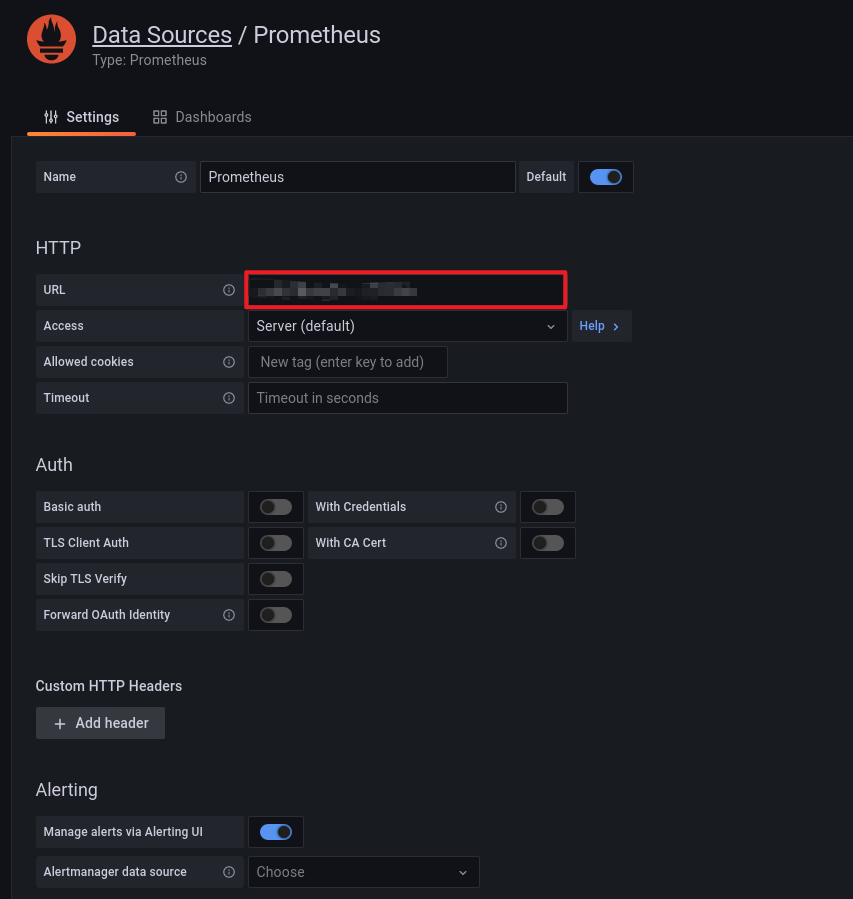Open the Access Server (default) dropdown
Image resolution: width=853 pixels, height=899 pixels.
[408, 326]
